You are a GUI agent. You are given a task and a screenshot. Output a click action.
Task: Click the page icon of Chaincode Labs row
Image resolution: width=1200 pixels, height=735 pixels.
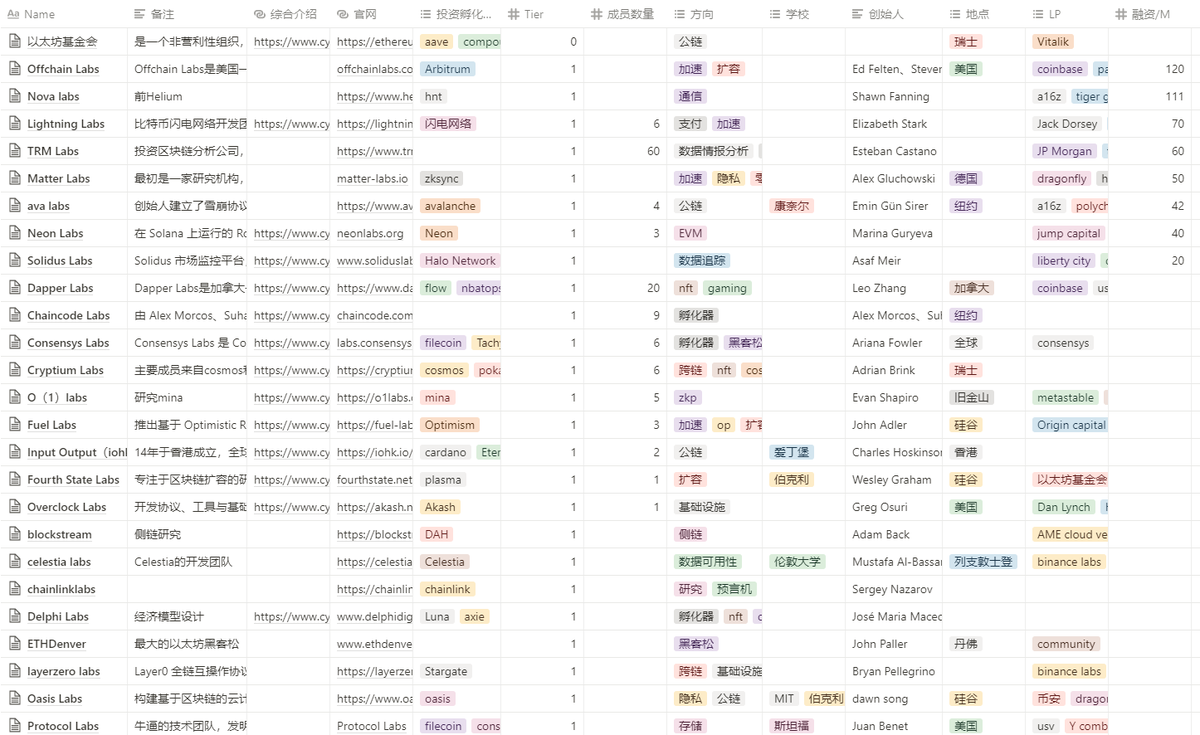[x=14, y=315]
